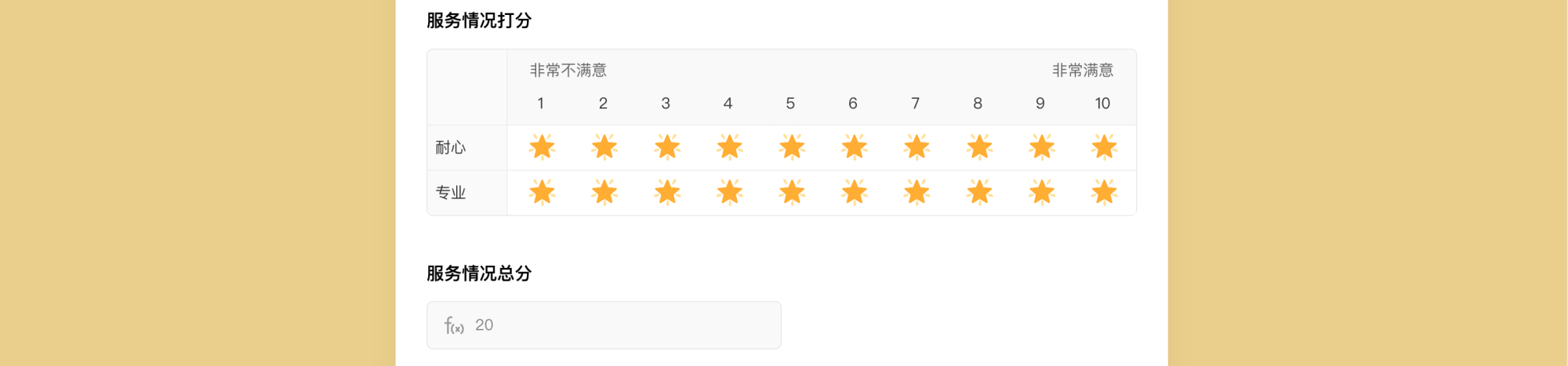This screenshot has height=366, width=1568.
Task: Select the 3-star rating for 耐心
Action: pos(666,147)
